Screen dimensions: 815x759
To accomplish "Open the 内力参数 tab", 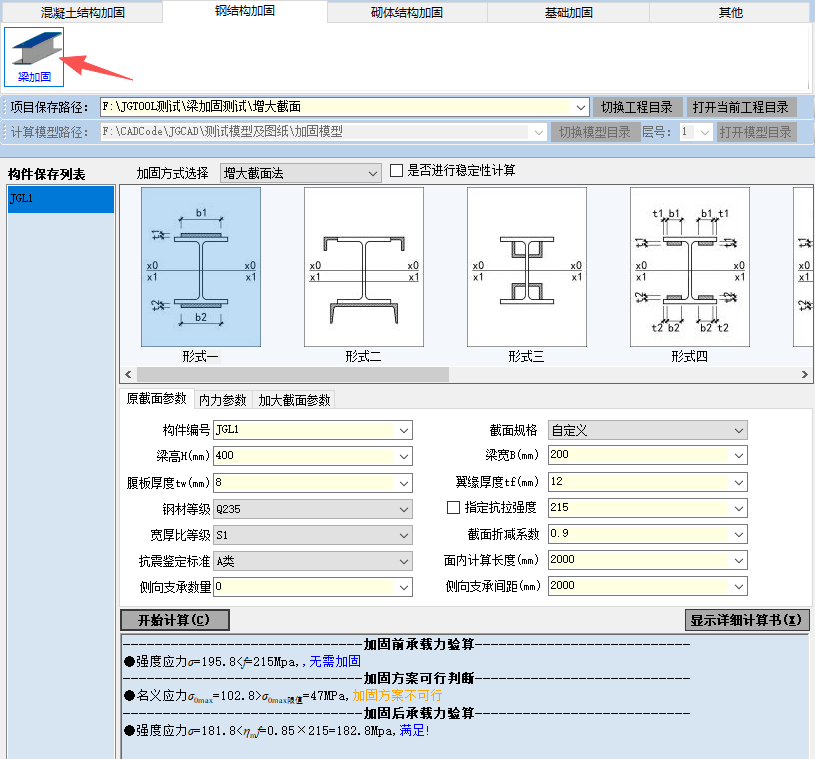I will point(222,400).
